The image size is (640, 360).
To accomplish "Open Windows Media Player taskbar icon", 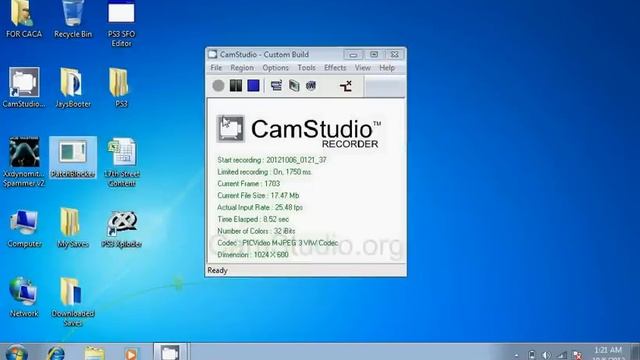I will (131, 353).
